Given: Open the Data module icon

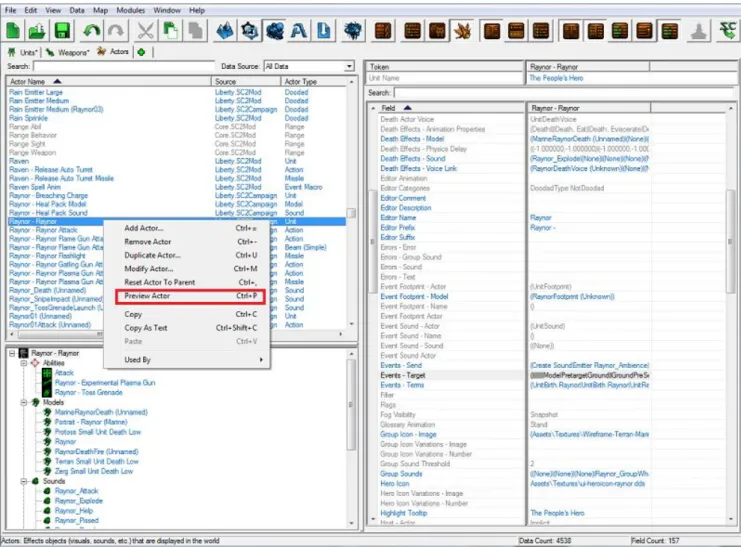Looking at the screenshot, I should pyautogui.click(x=275, y=31).
